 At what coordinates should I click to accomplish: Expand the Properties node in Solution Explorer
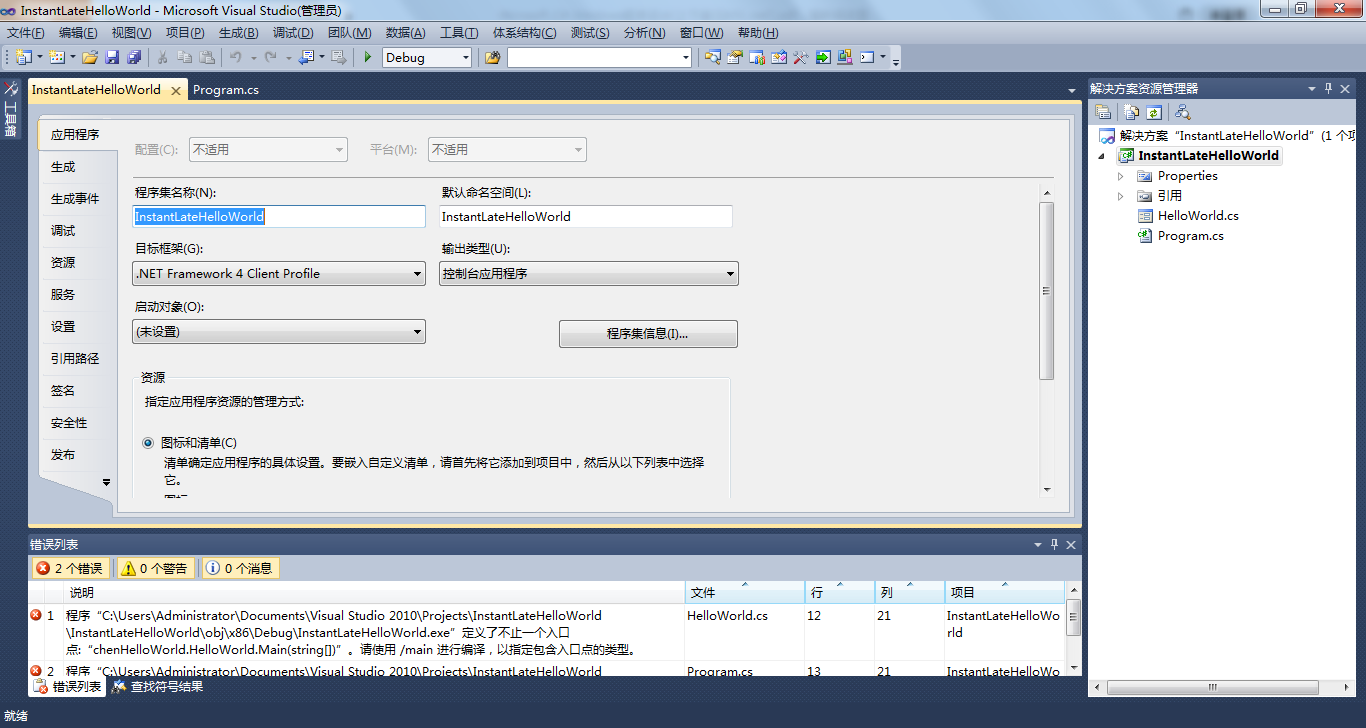coord(1121,176)
